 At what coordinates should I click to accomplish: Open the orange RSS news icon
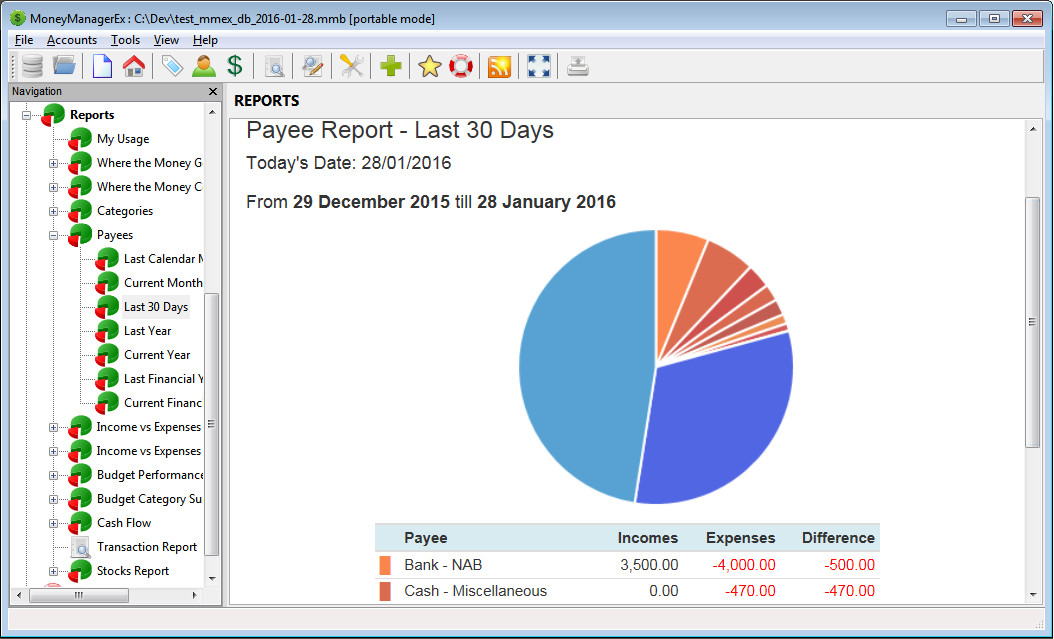pyautogui.click(x=499, y=66)
